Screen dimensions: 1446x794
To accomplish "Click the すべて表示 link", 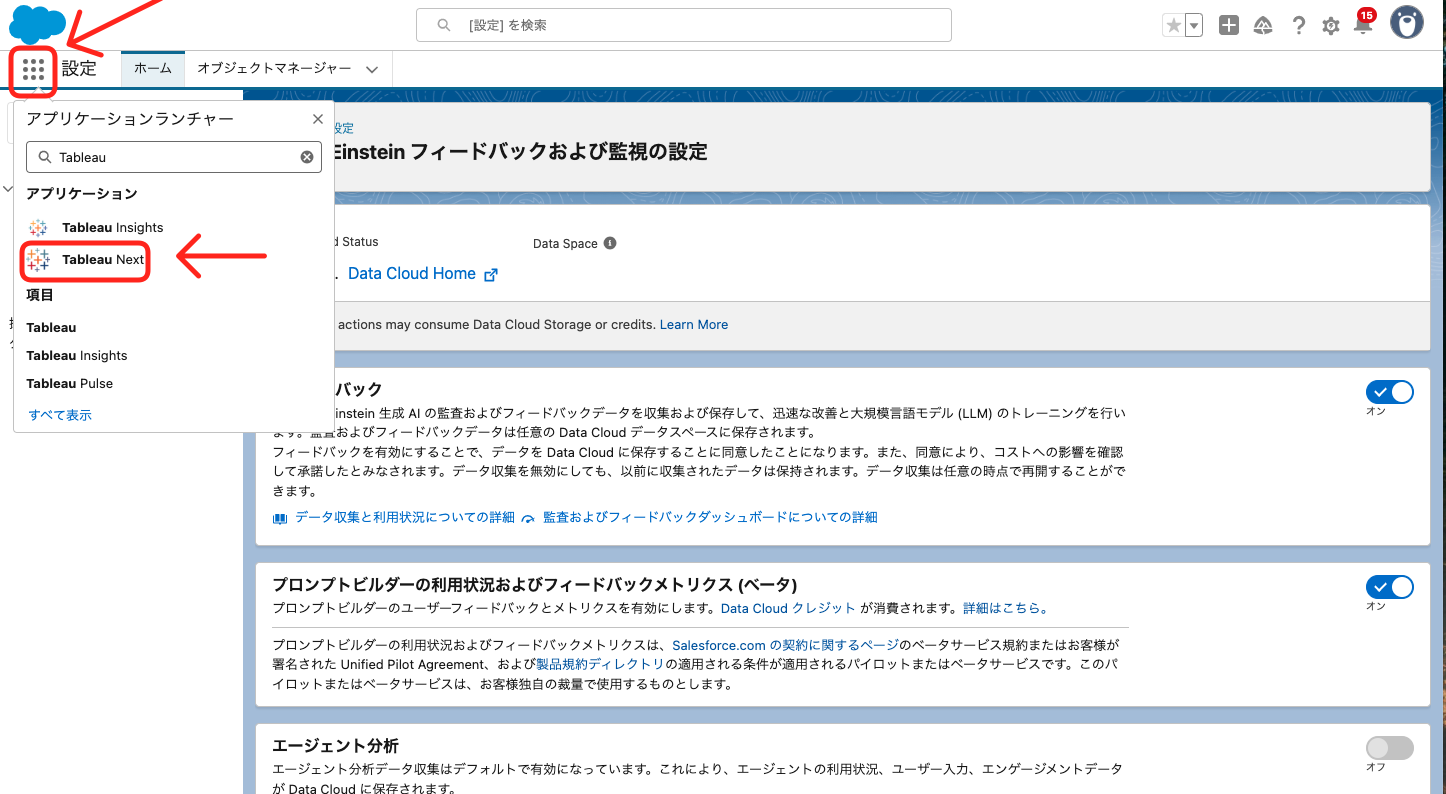I will [60, 415].
